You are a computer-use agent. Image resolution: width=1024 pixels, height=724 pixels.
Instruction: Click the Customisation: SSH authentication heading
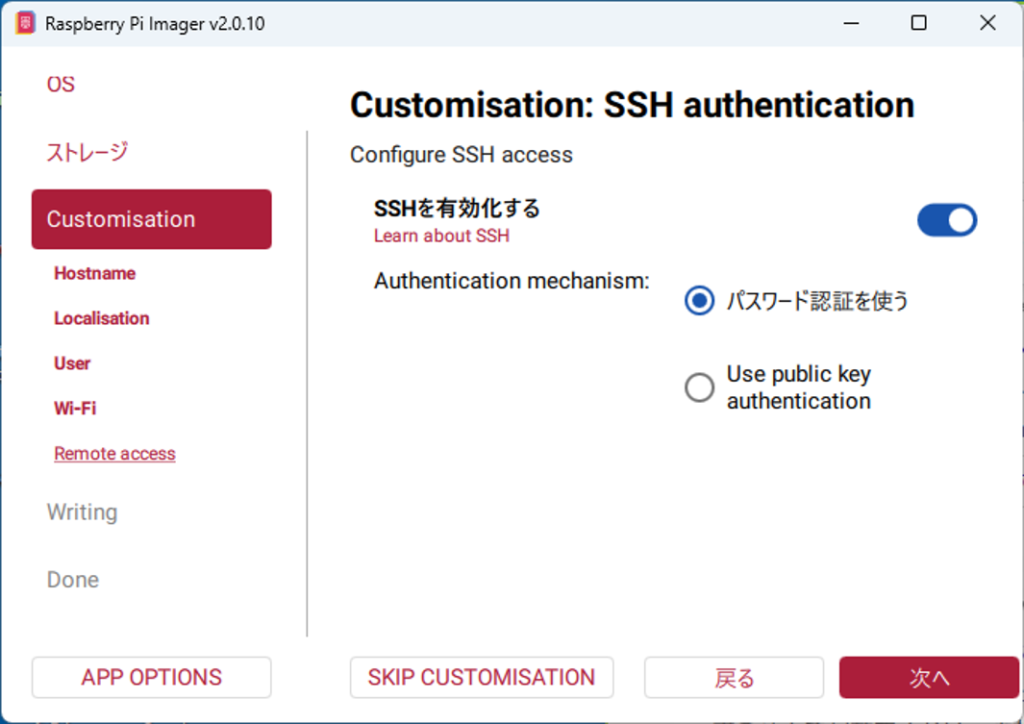tap(632, 105)
